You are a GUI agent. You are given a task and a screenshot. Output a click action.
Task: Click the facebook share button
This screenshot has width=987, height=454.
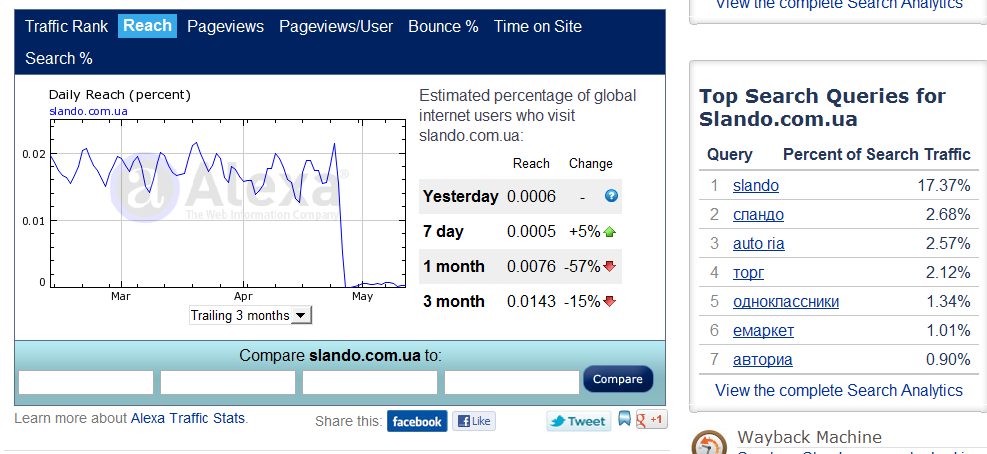pyautogui.click(x=417, y=421)
